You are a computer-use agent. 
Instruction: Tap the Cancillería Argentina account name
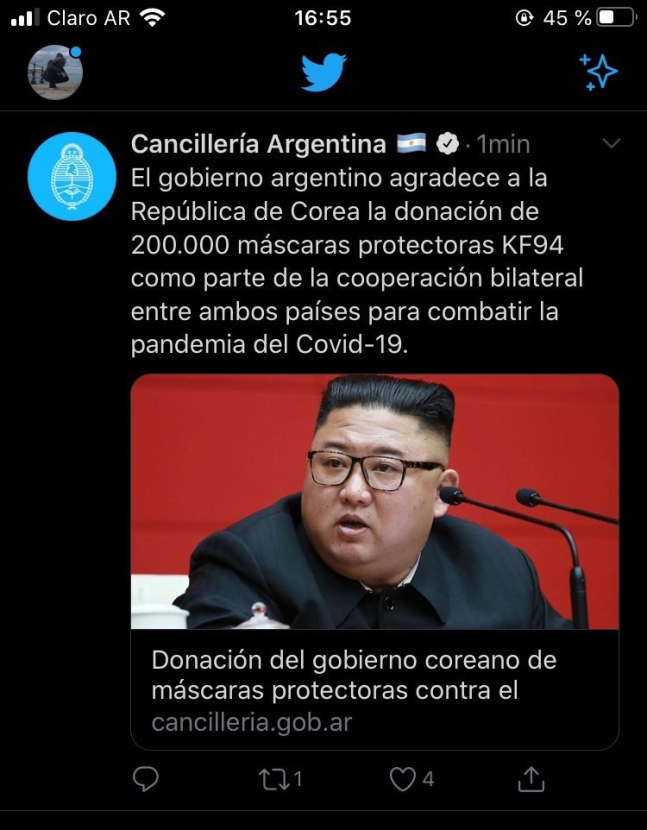point(258,143)
